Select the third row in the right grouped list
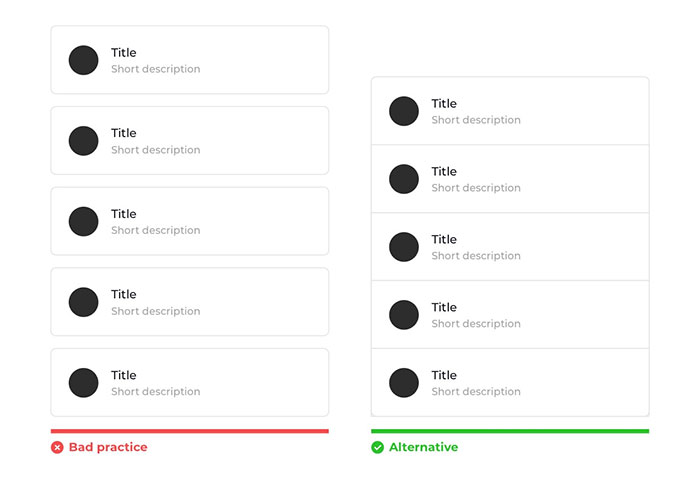 coord(510,247)
